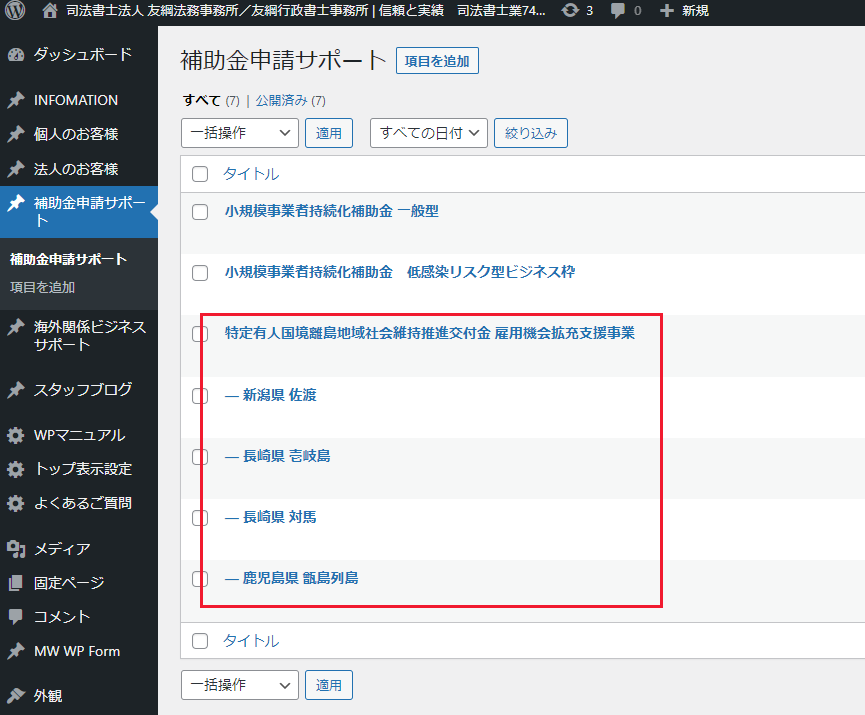Open the 特定有人国境離島地域社会維持推進交付金 post
865x715 pixels.
click(430, 333)
